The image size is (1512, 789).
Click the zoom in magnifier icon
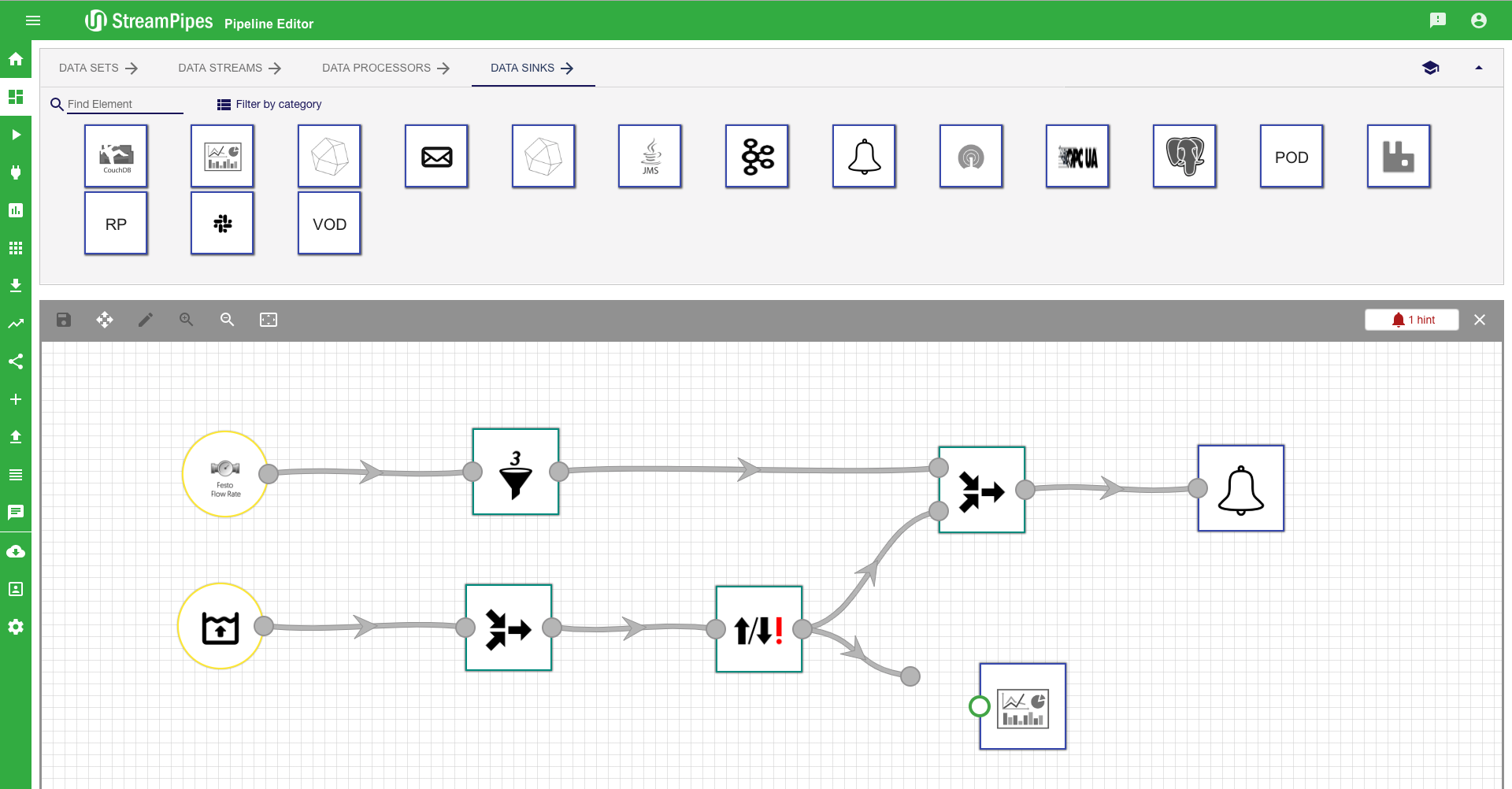coord(187,320)
